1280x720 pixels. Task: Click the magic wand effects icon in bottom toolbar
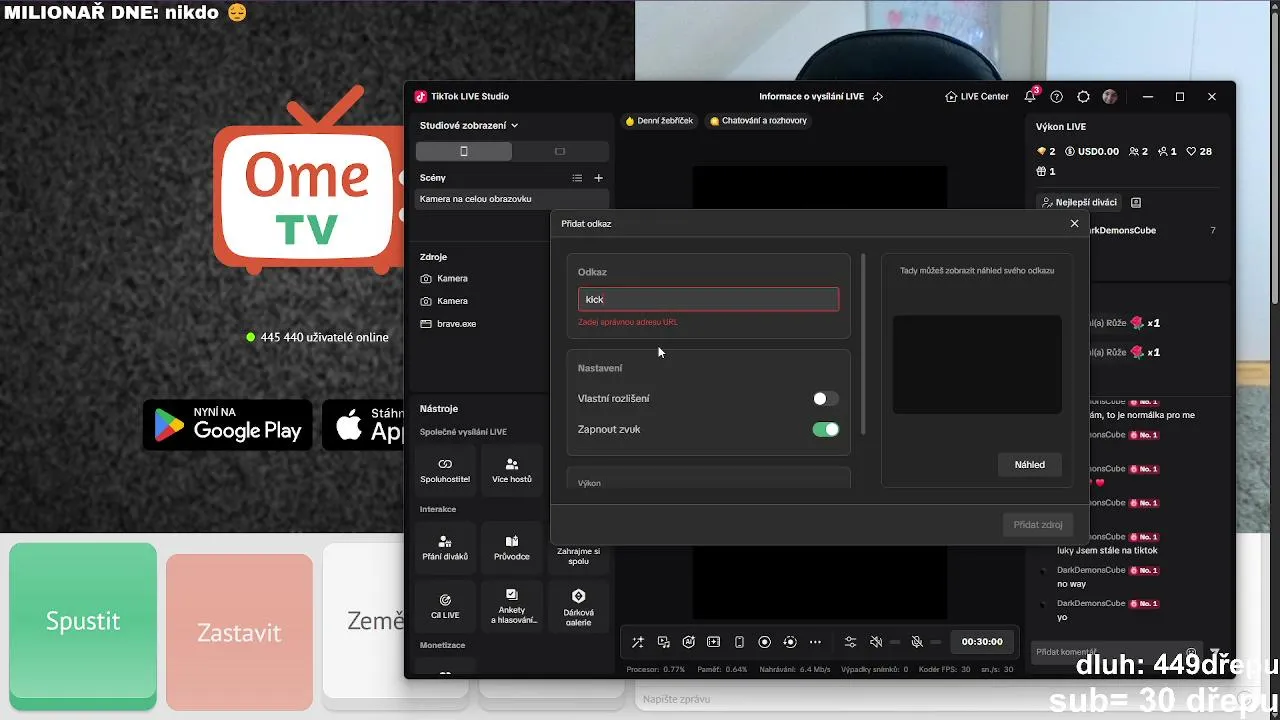point(637,642)
